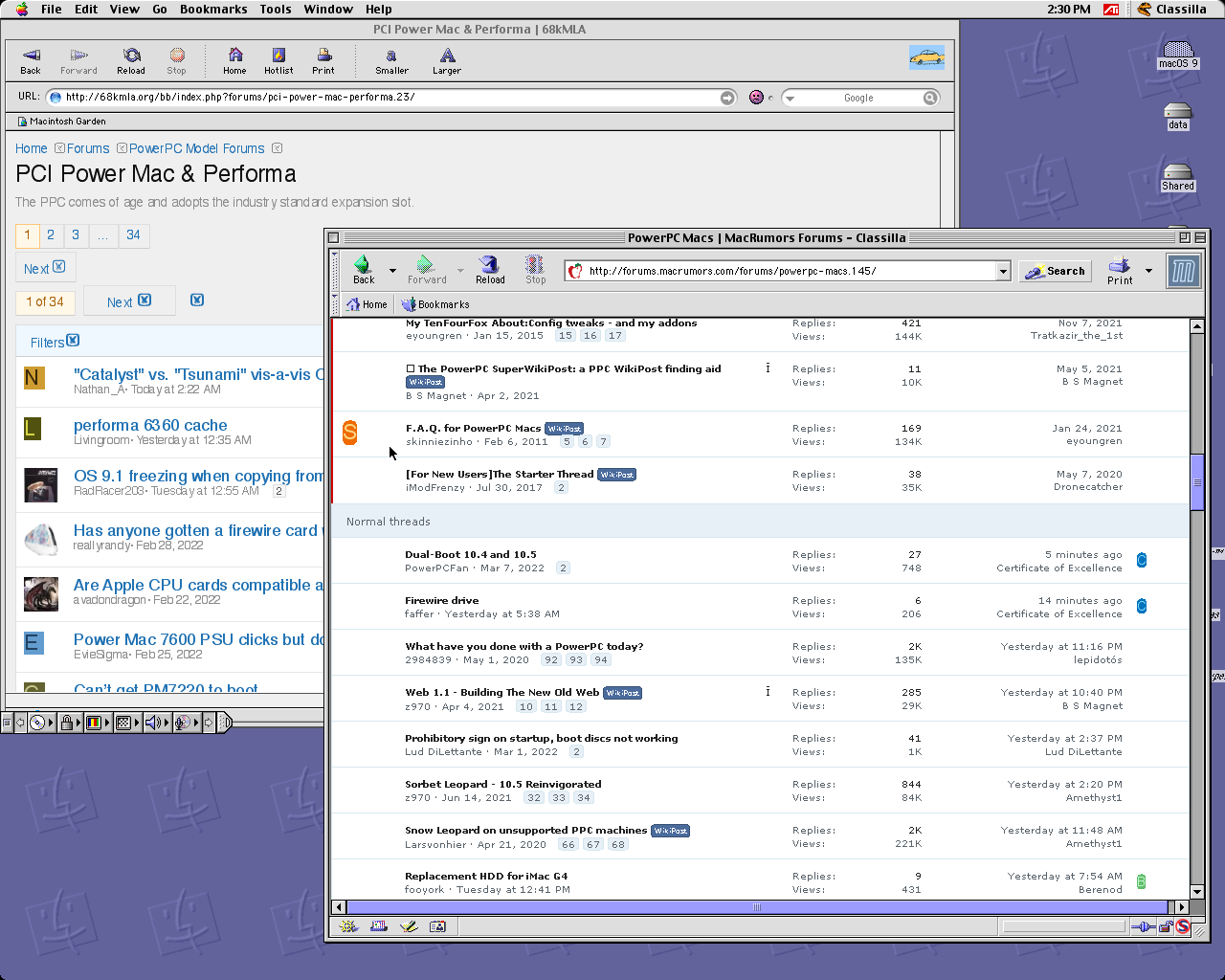The height and width of the screenshot is (980, 1225).
Task: Click Classilla horizontal scrollbar thumb
Action: [757, 907]
